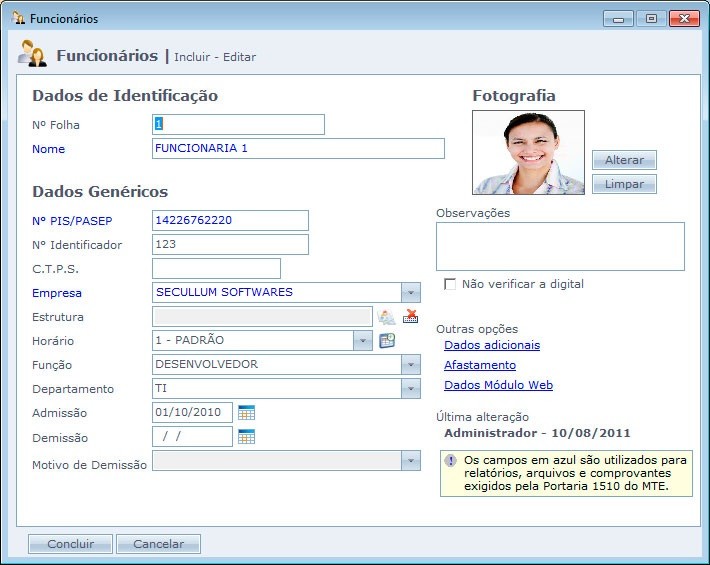Click the Concluir button

click(70, 544)
